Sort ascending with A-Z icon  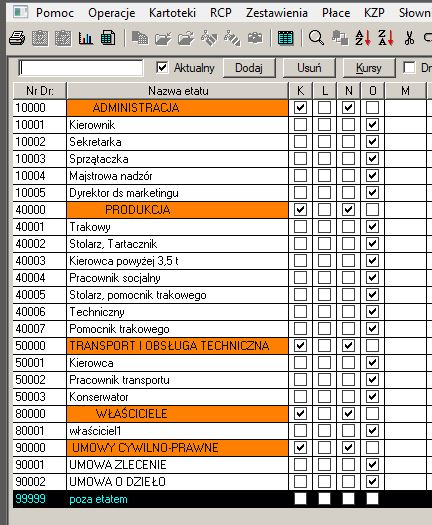click(x=363, y=38)
